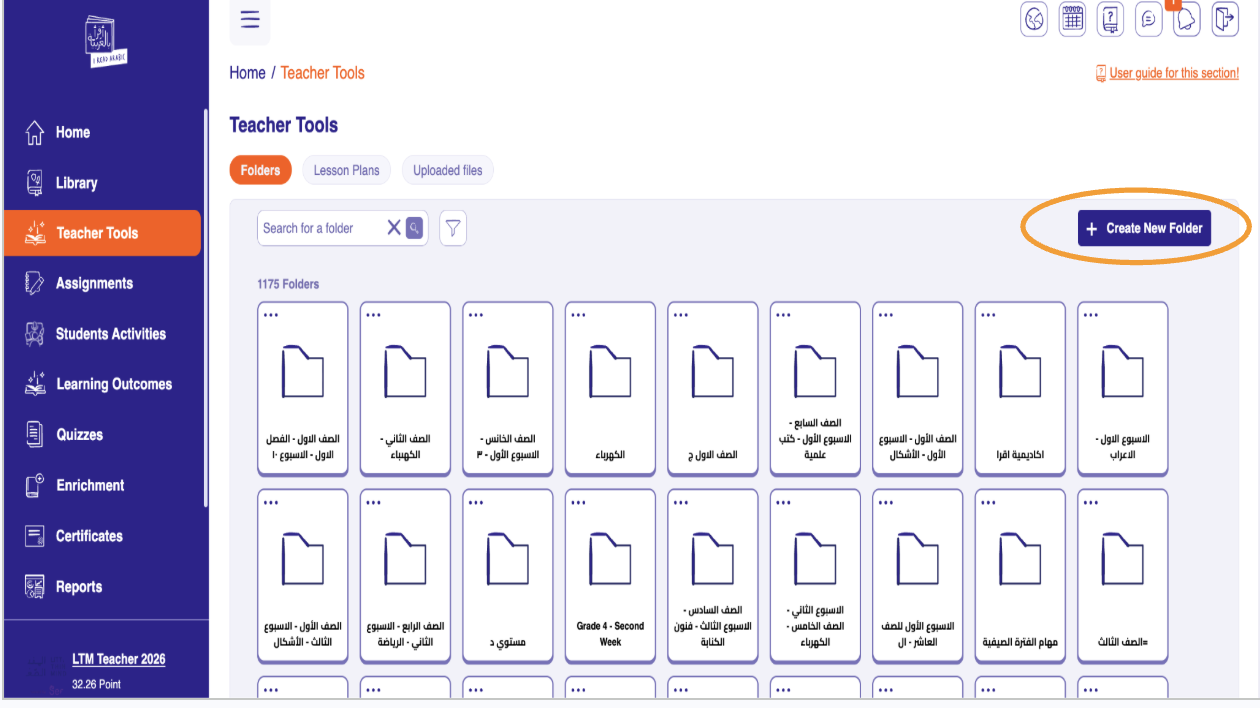
Task: Open the chat messages icon
Action: pos(1149,19)
